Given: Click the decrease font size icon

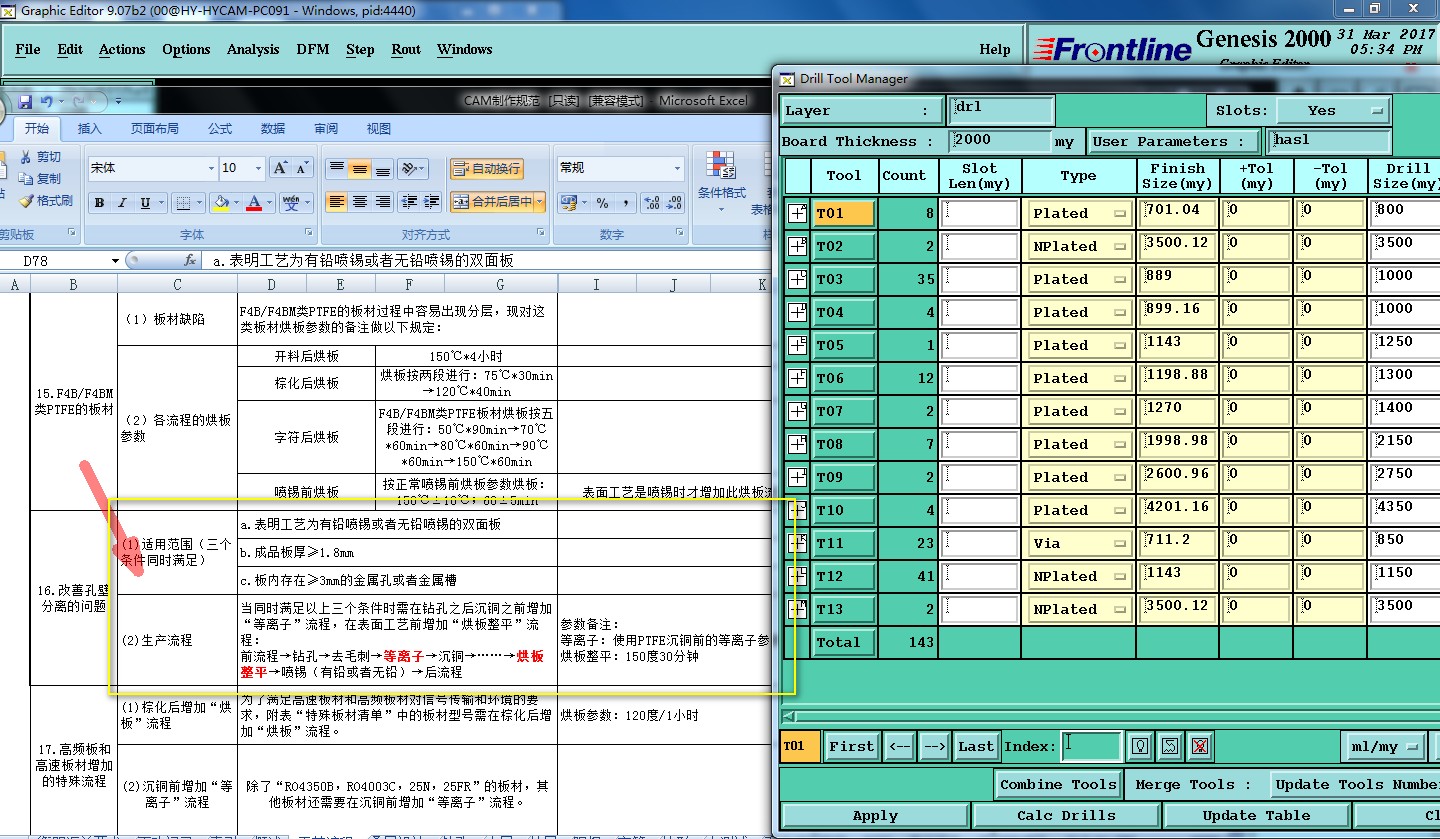Looking at the screenshot, I should click(x=303, y=168).
